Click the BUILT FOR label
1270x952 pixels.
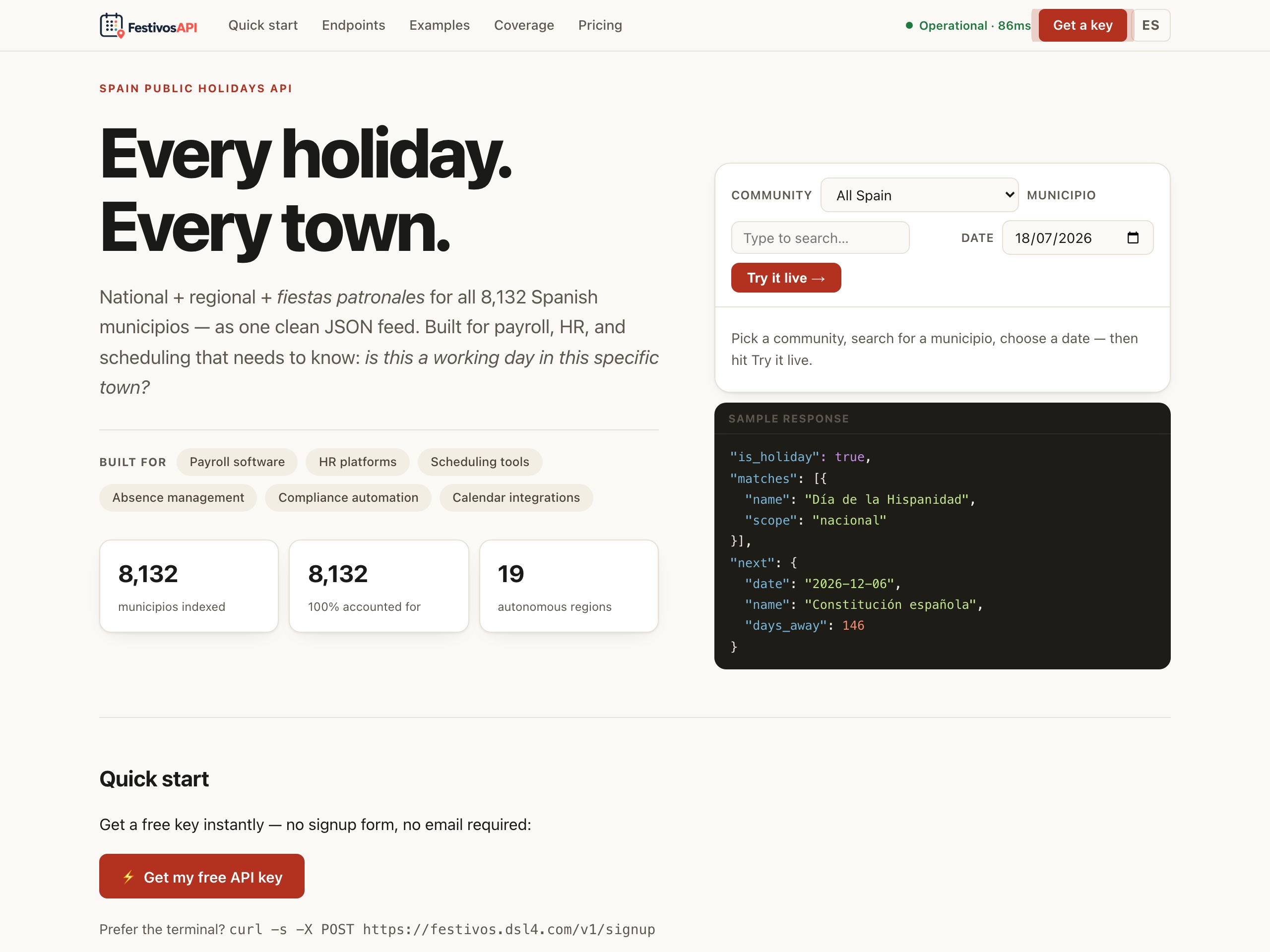[x=132, y=462]
